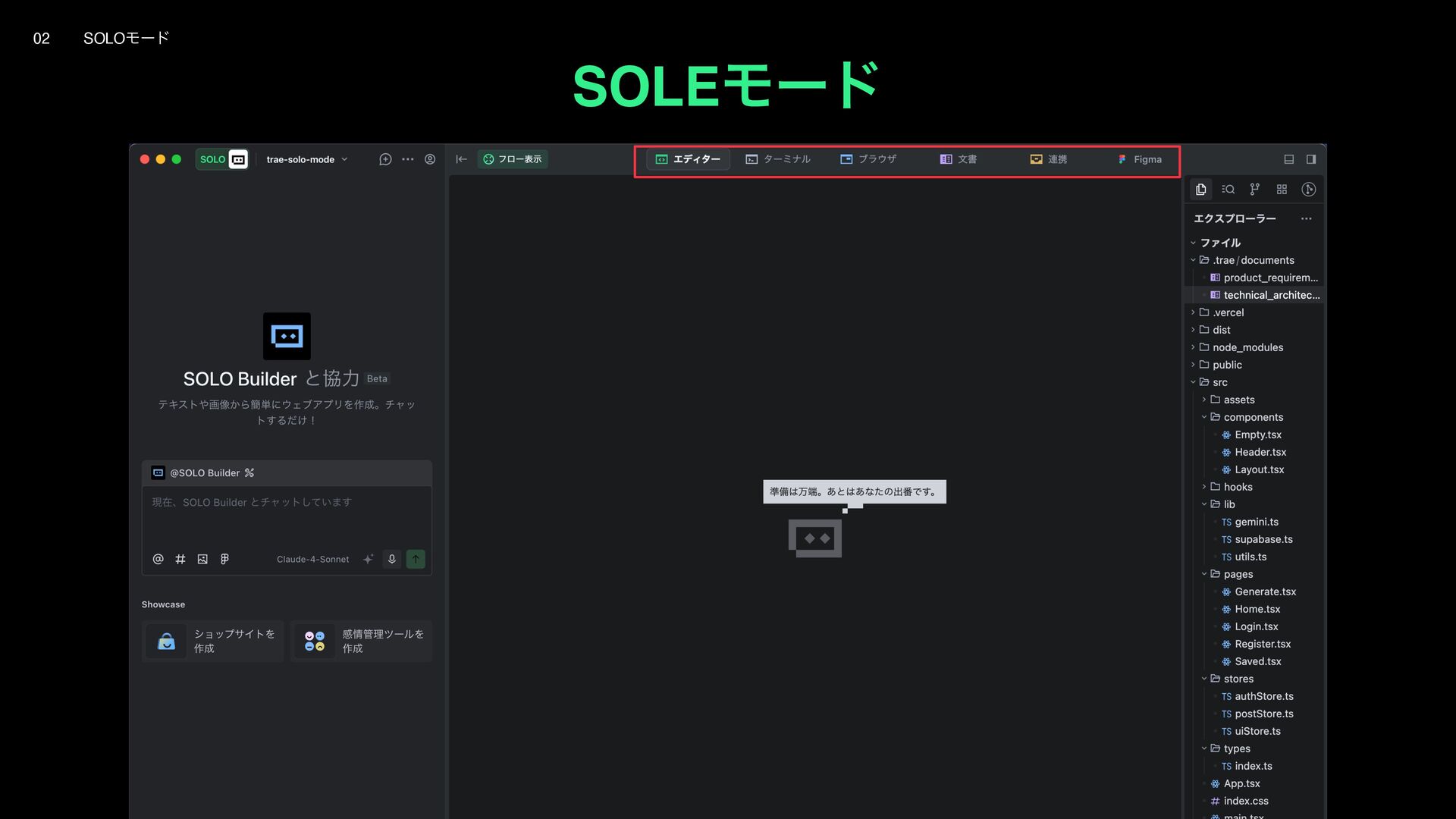The image size is (1456, 819).
Task: Open the trae-solo-mode project dropdown
Action: tap(306, 159)
